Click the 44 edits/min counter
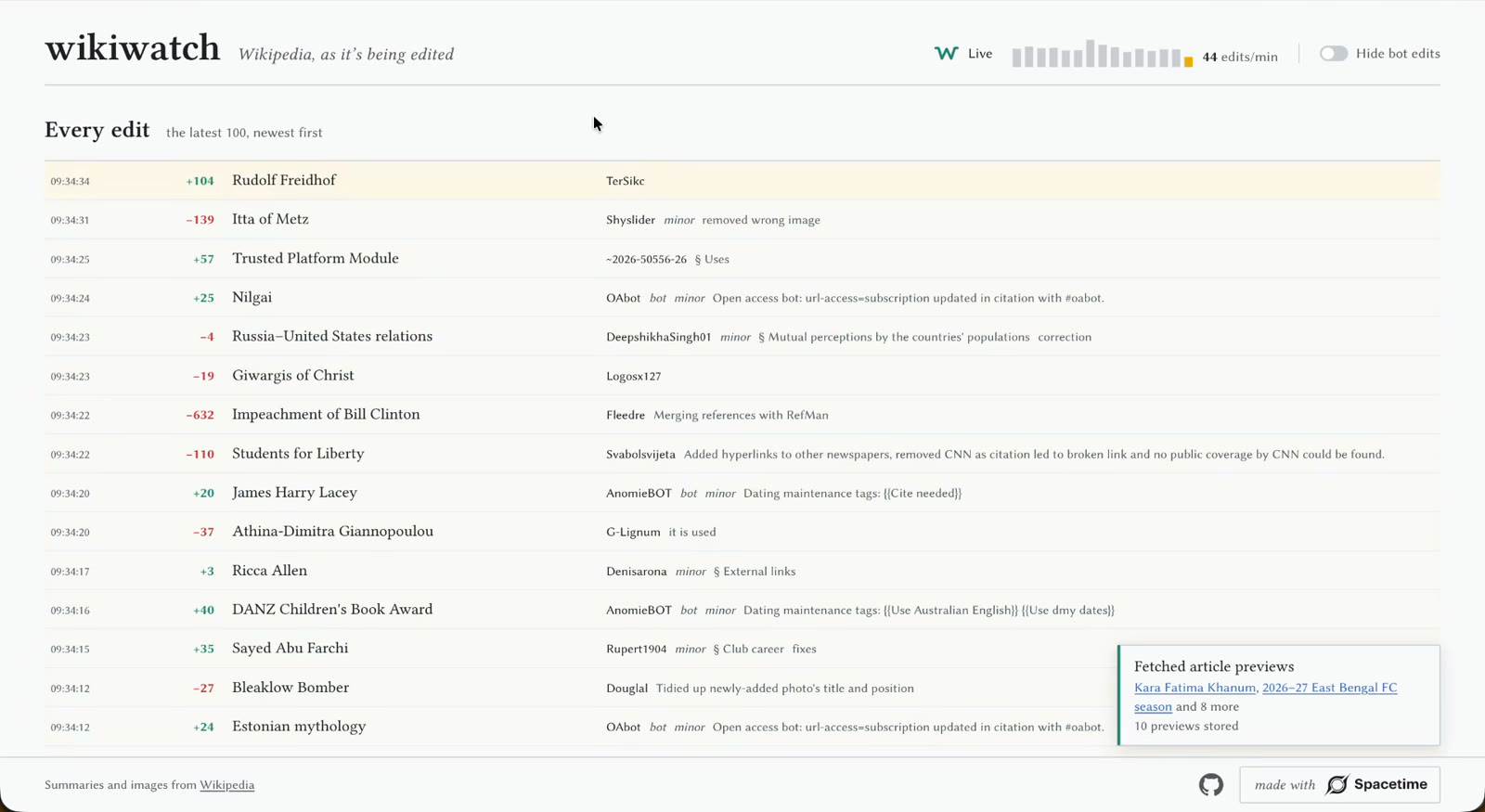The image size is (1485, 812). (1240, 57)
